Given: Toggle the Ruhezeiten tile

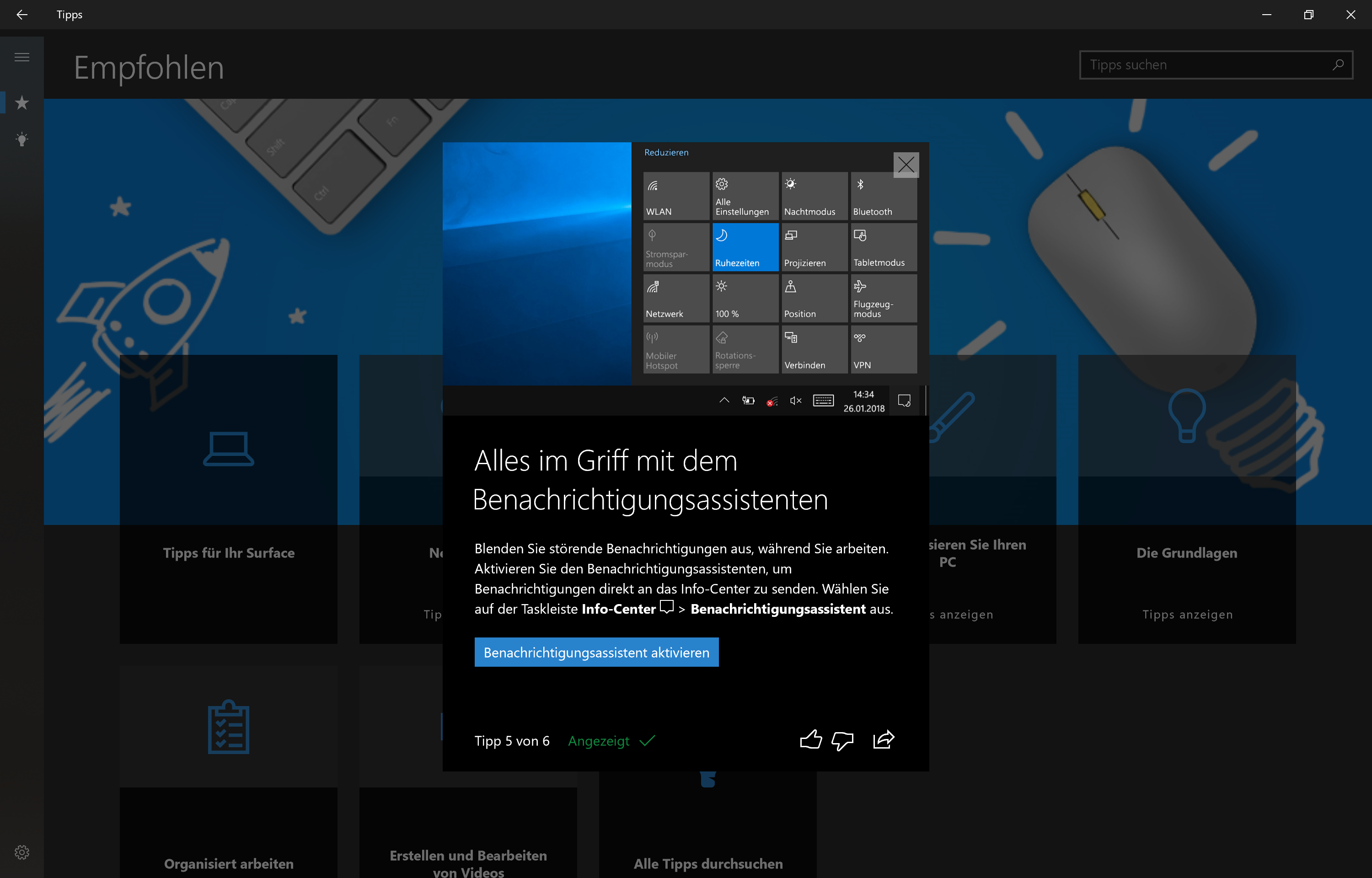Looking at the screenshot, I should pos(745,247).
